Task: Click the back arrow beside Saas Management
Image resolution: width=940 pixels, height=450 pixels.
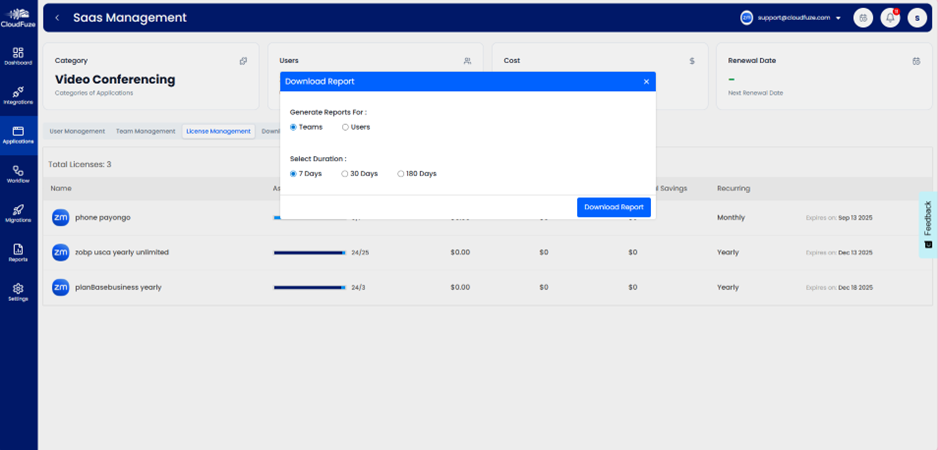Action: tap(58, 18)
